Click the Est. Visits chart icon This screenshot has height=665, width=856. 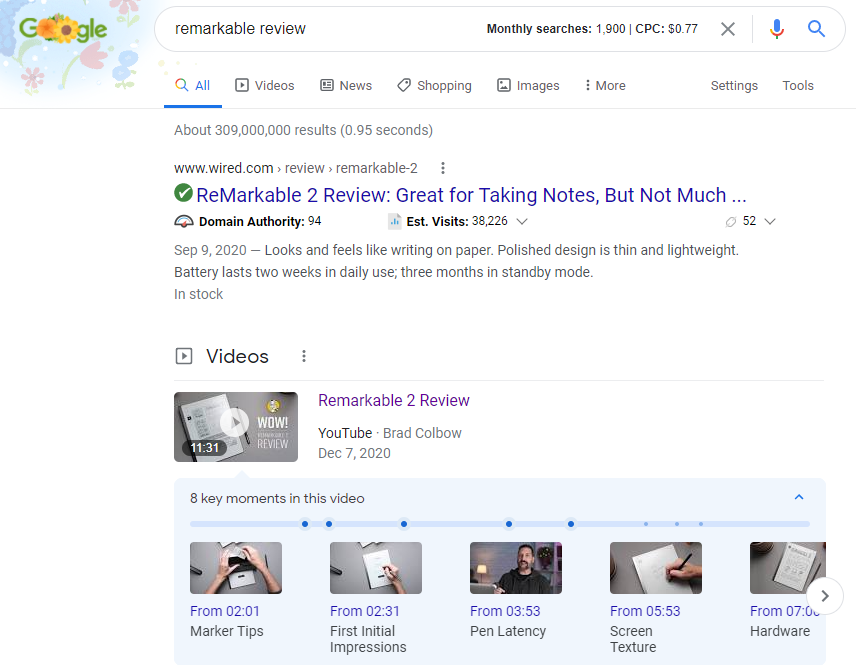point(394,221)
